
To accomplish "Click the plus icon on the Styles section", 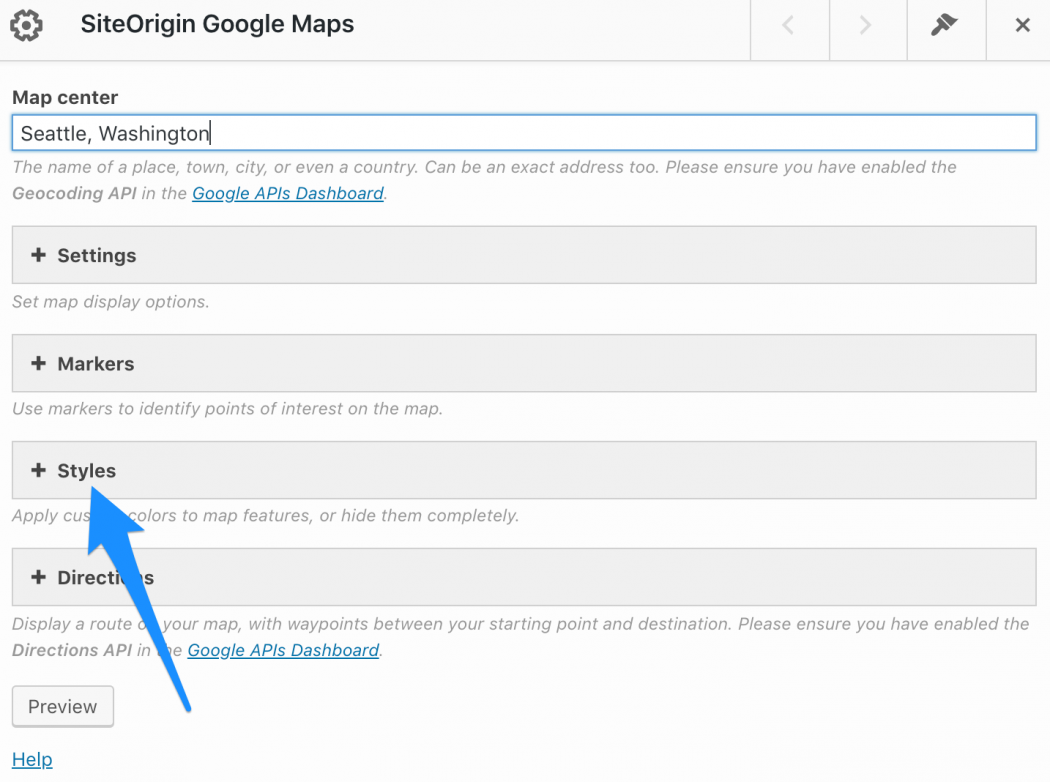I will 39,470.
